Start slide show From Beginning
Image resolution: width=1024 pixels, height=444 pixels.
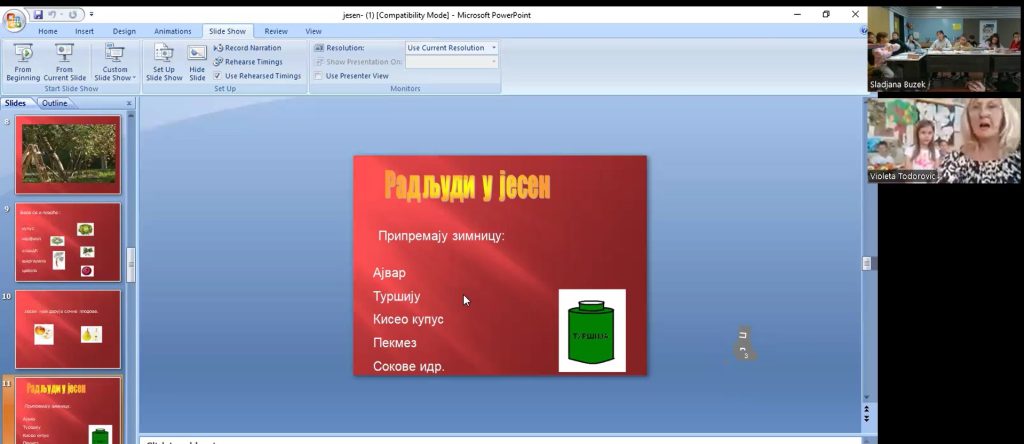(22, 61)
